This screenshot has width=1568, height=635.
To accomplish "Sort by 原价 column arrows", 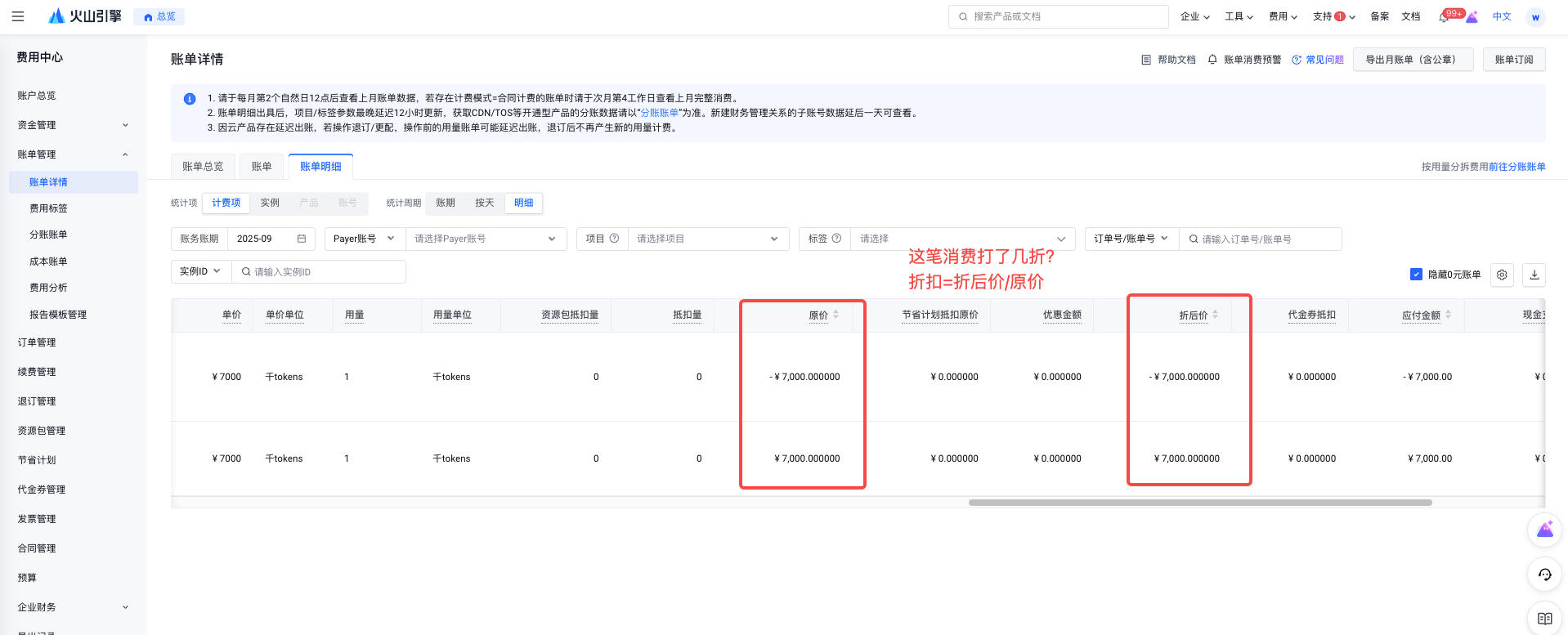I will click(836, 315).
